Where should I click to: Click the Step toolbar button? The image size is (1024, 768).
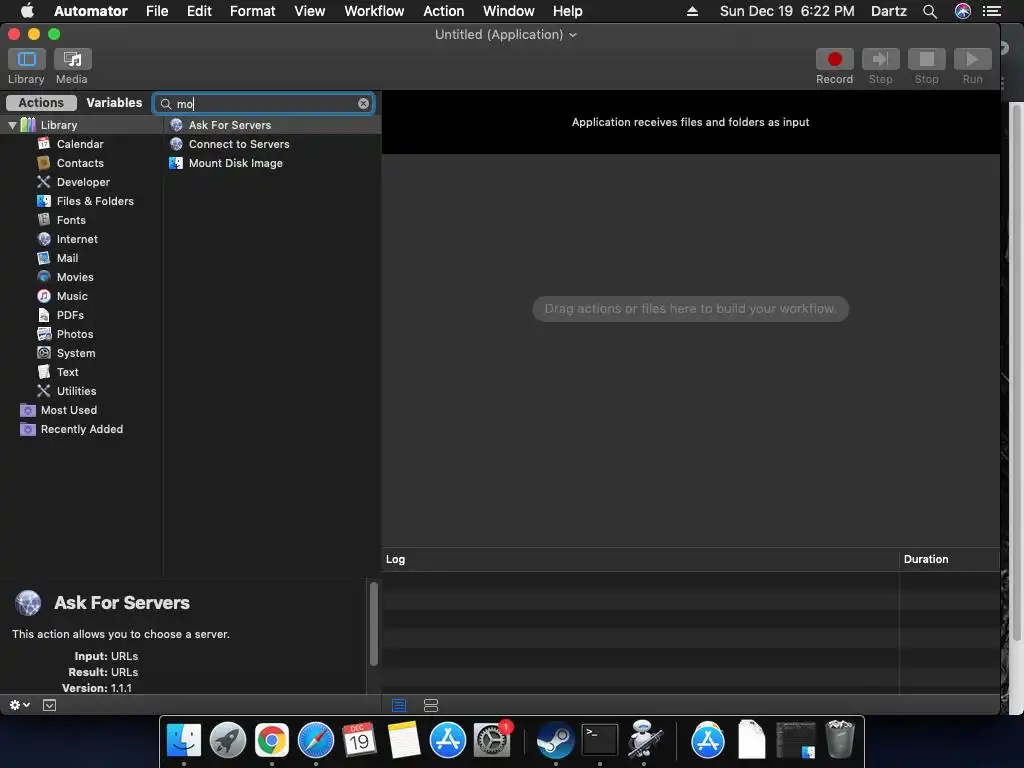coord(880,59)
